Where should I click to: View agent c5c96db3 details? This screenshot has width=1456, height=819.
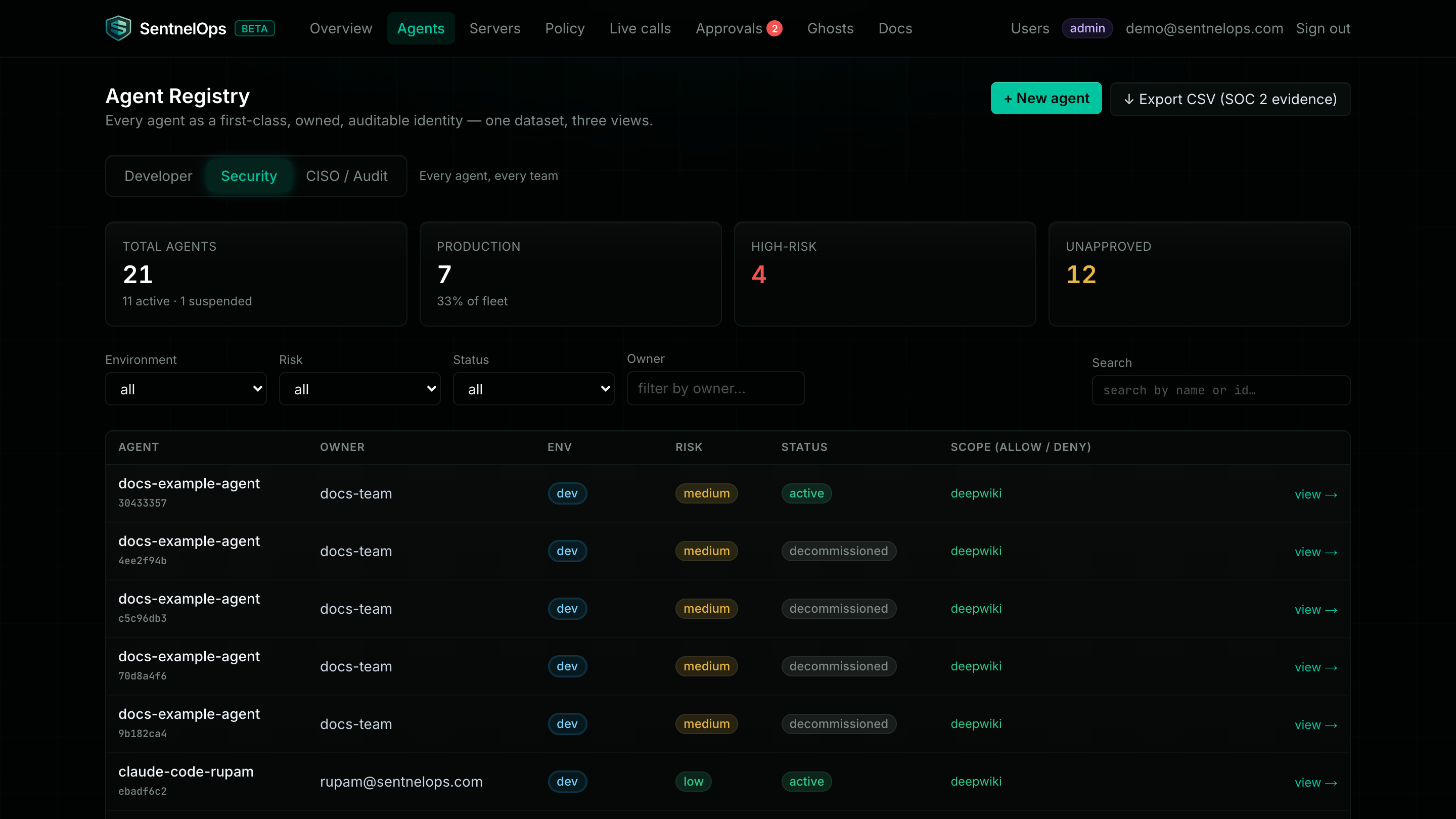[1316, 610]
